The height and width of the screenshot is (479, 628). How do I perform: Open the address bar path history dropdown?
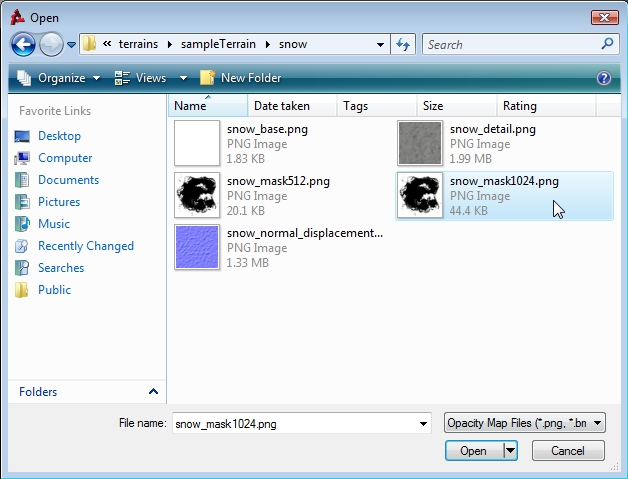pos(381,45)
